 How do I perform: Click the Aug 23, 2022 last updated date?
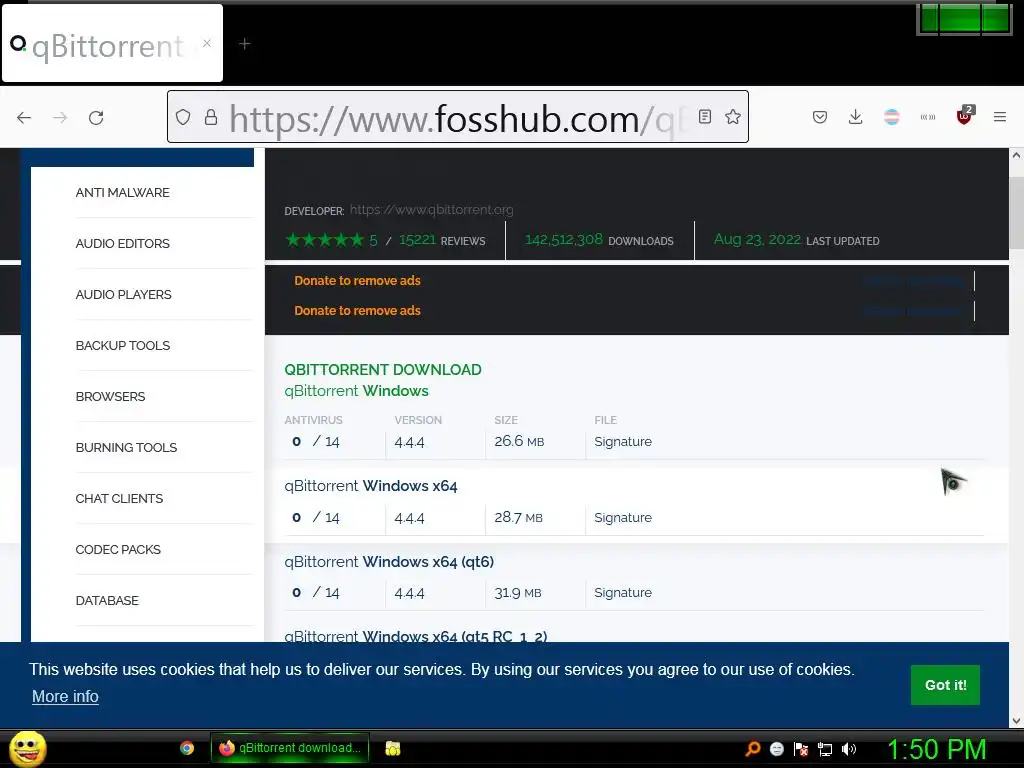point(758,240)
